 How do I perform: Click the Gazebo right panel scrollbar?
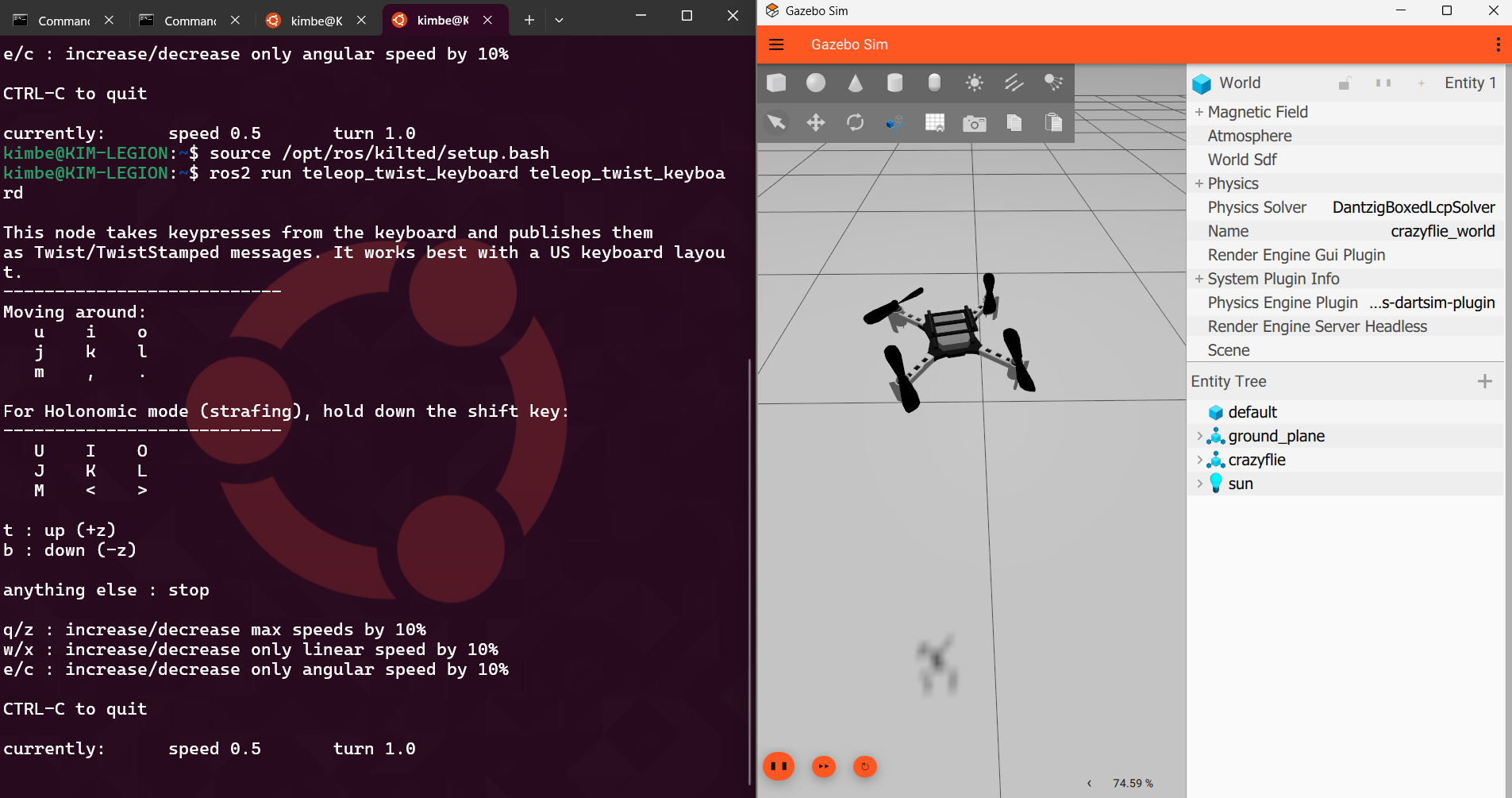coord(1508,429)
